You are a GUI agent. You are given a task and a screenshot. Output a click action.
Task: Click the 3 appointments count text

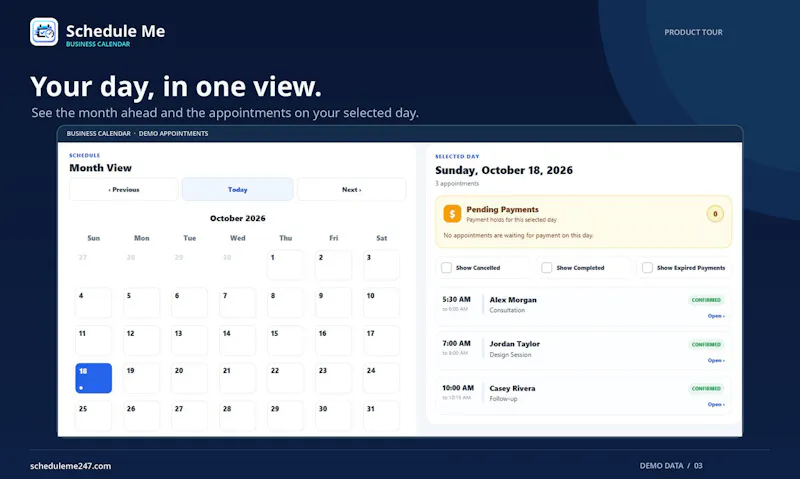click(457, 184)
